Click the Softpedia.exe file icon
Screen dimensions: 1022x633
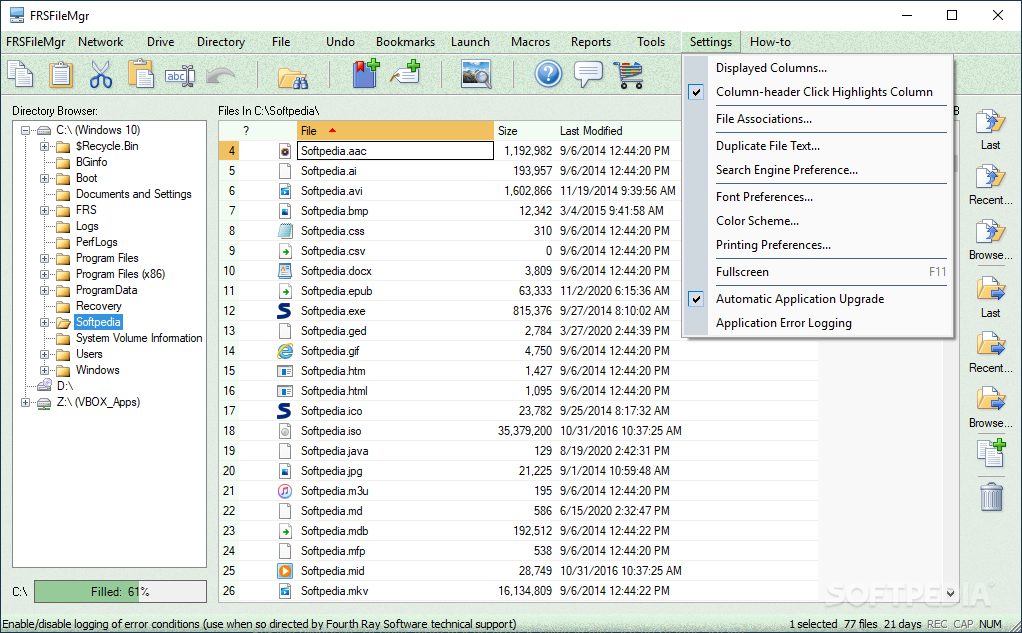point(284,311)
